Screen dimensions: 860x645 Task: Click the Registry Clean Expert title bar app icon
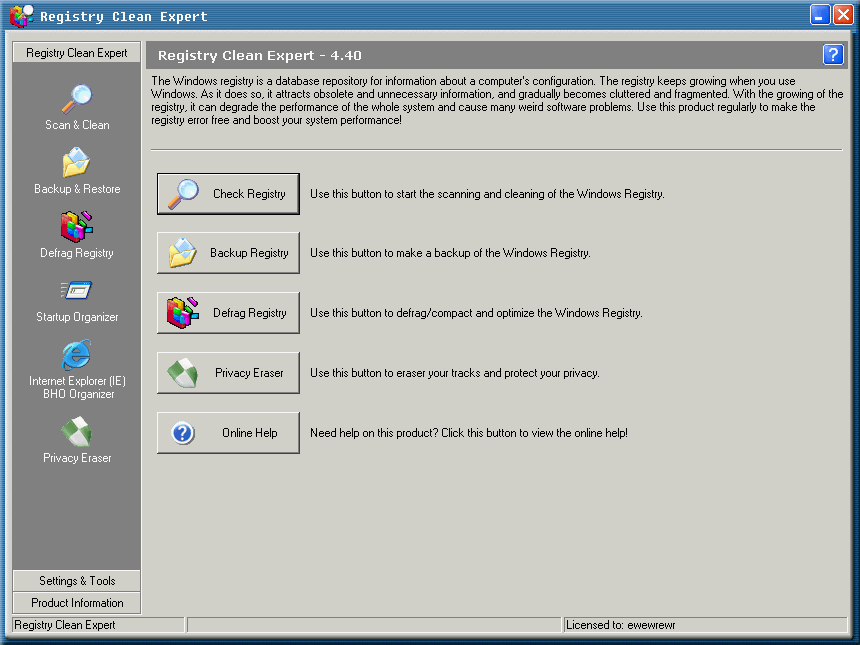click(x=22, y=15)
